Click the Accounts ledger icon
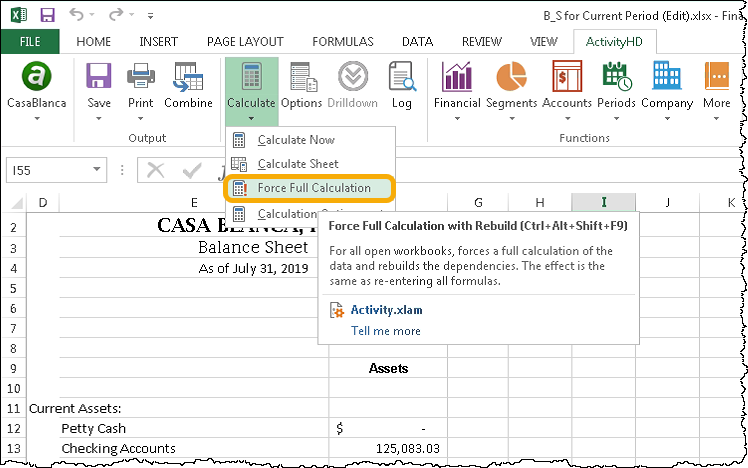Image resolution: width=748 pixels, height=468 pixels. pyautogui.click(x=567, y=76)
